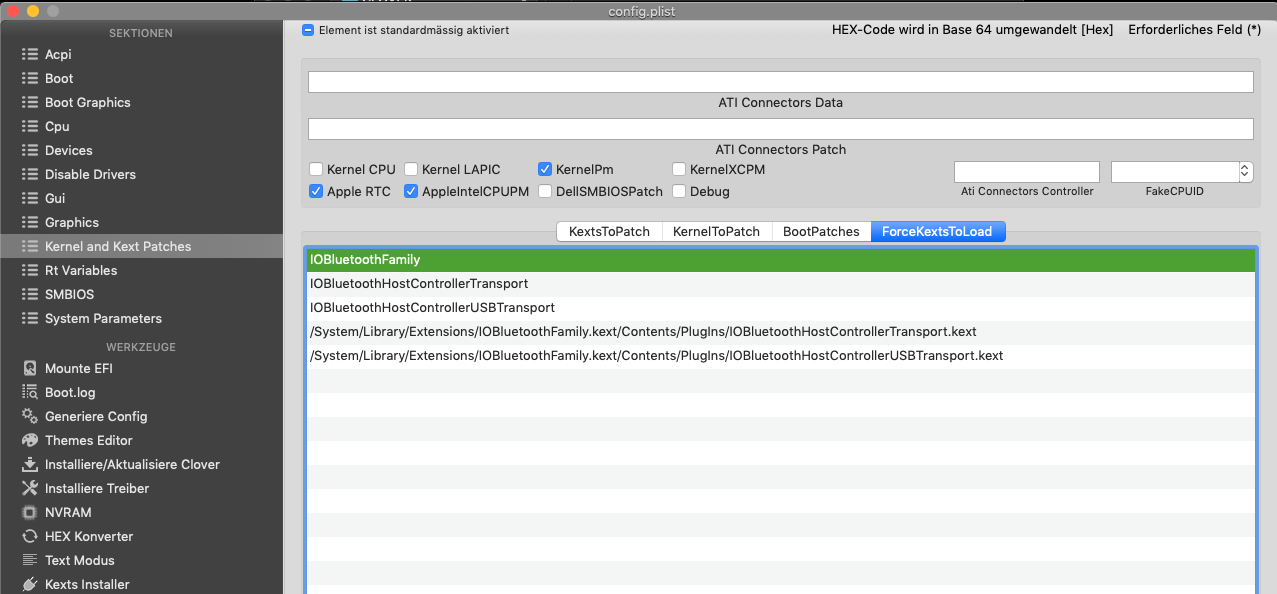Click the ATI Connectors Data field
Screen dimensions: 1277x594
coord(780,82)
